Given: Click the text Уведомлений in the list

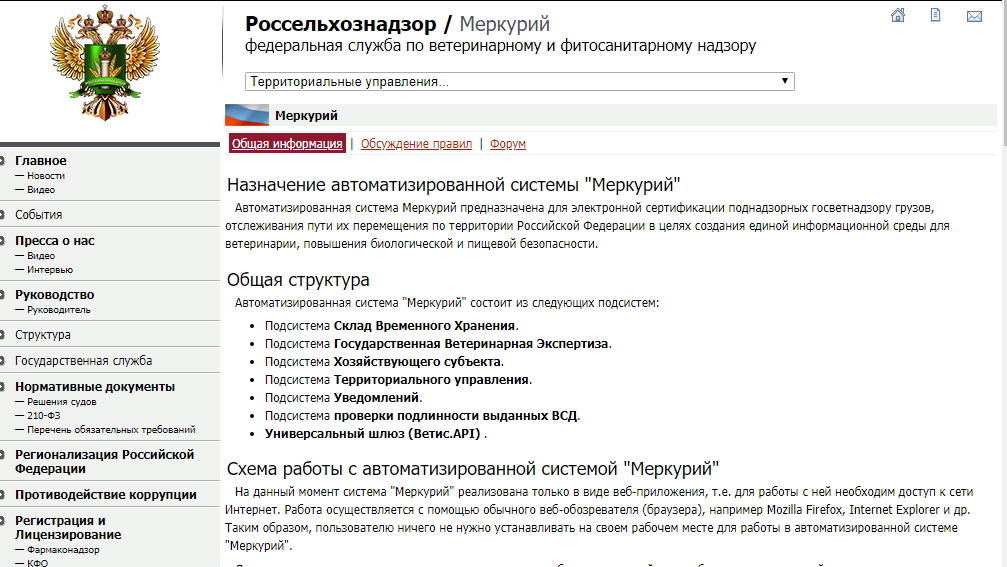Looking at the screenshot, I should coord(376,397).
